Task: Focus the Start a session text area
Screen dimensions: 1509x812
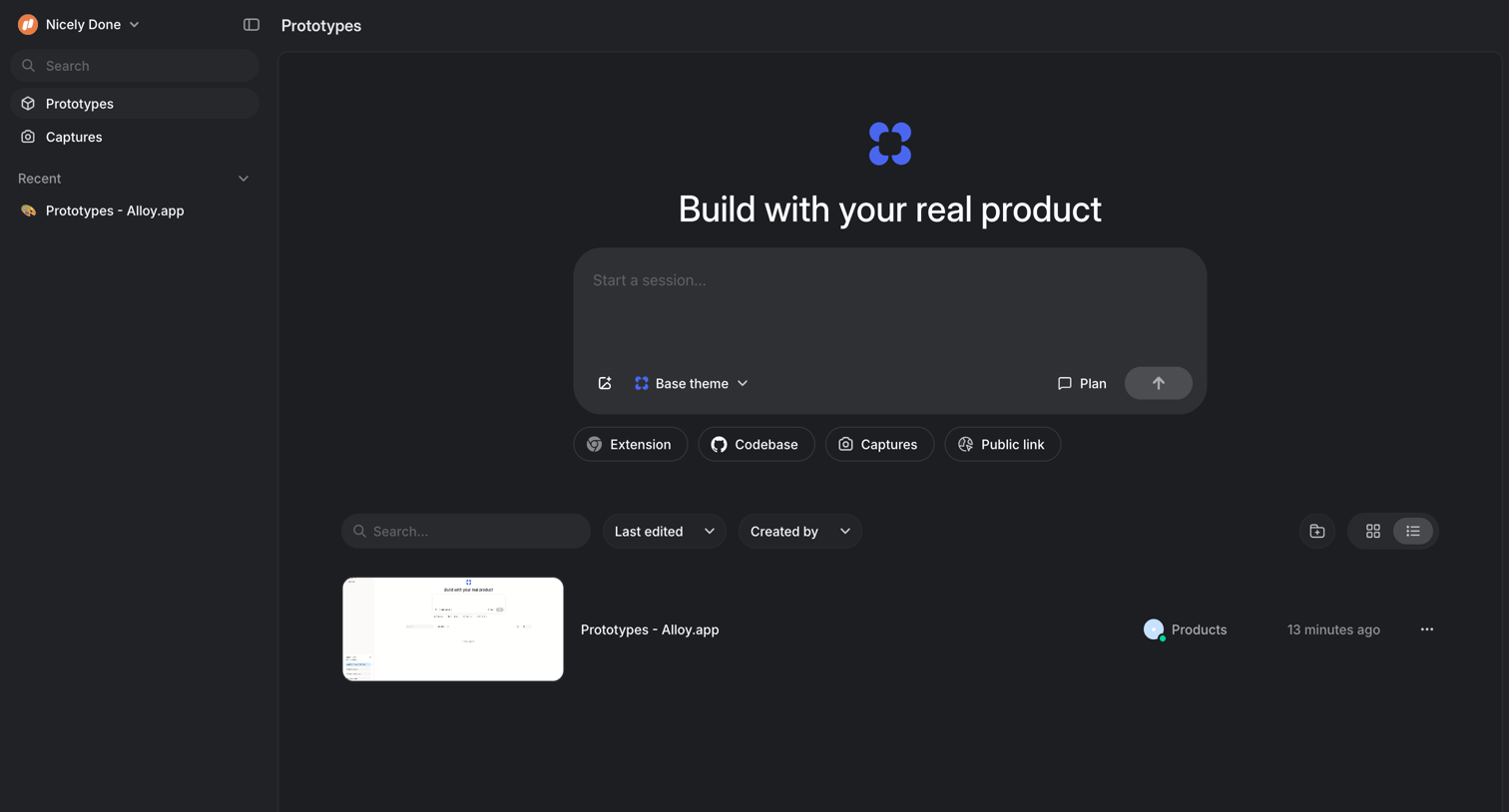Action: (x=889, y=304)
